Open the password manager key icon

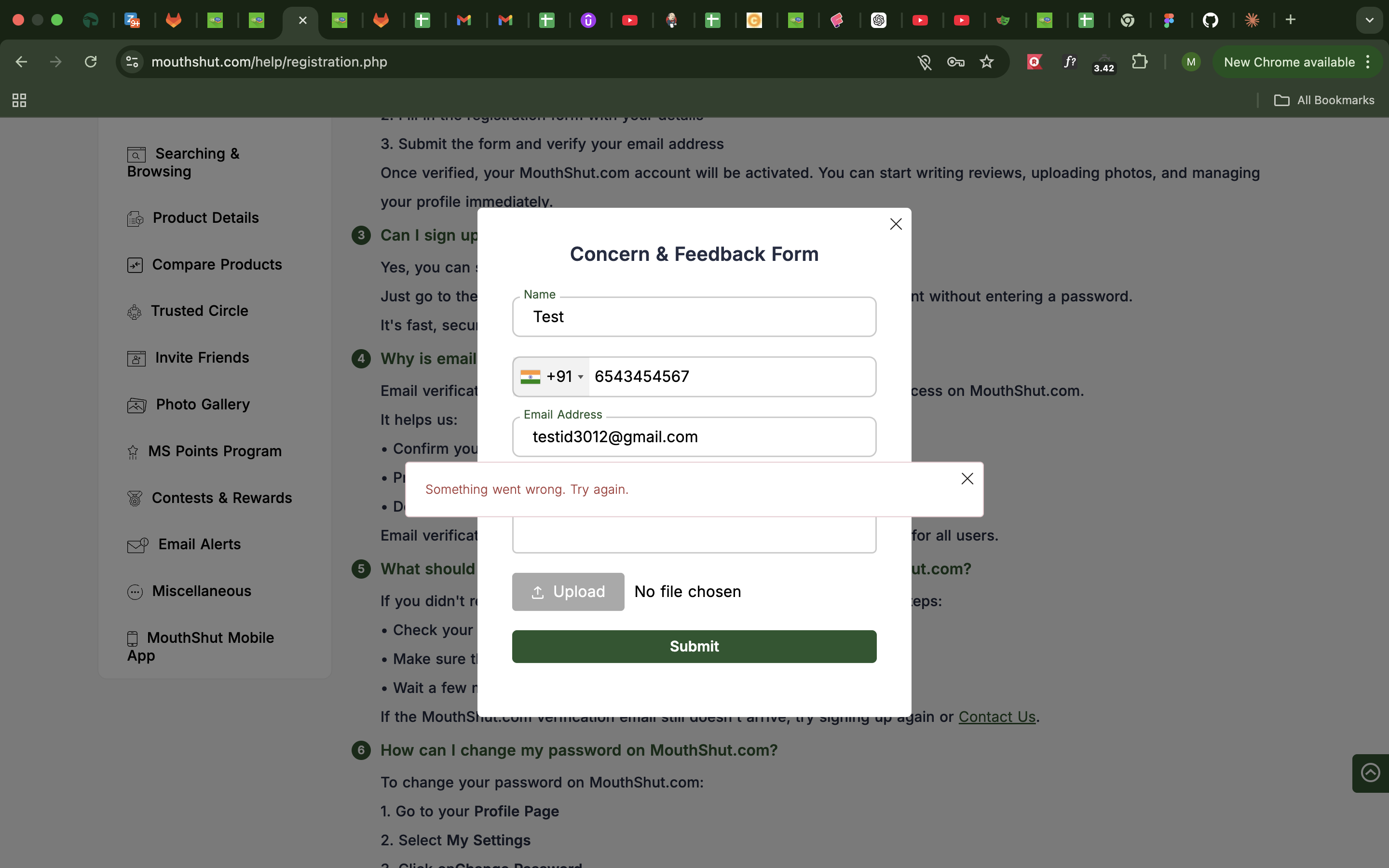(955, 62)
